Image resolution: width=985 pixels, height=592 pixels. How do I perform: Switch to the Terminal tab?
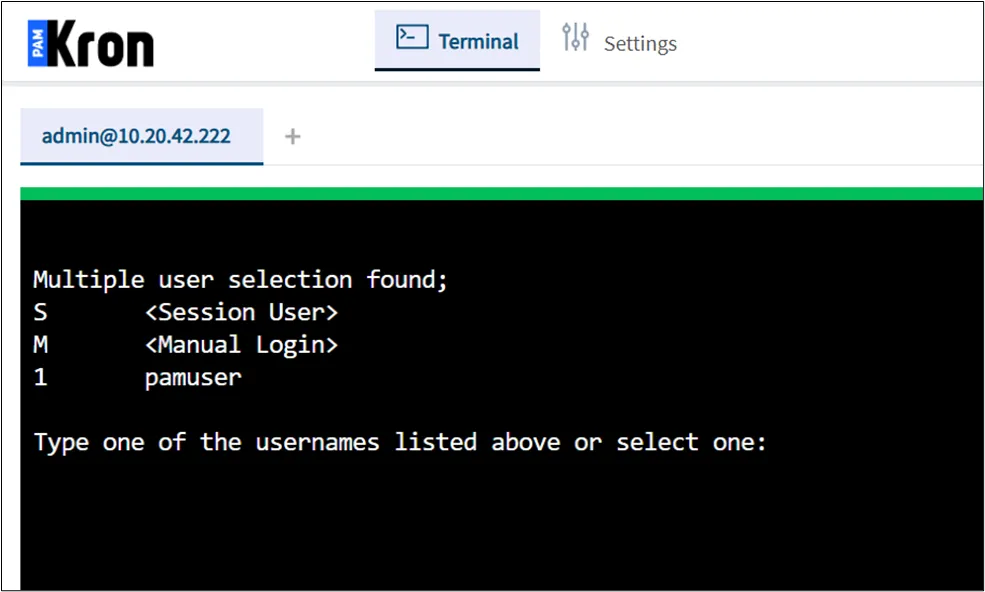tap(457, 40)
